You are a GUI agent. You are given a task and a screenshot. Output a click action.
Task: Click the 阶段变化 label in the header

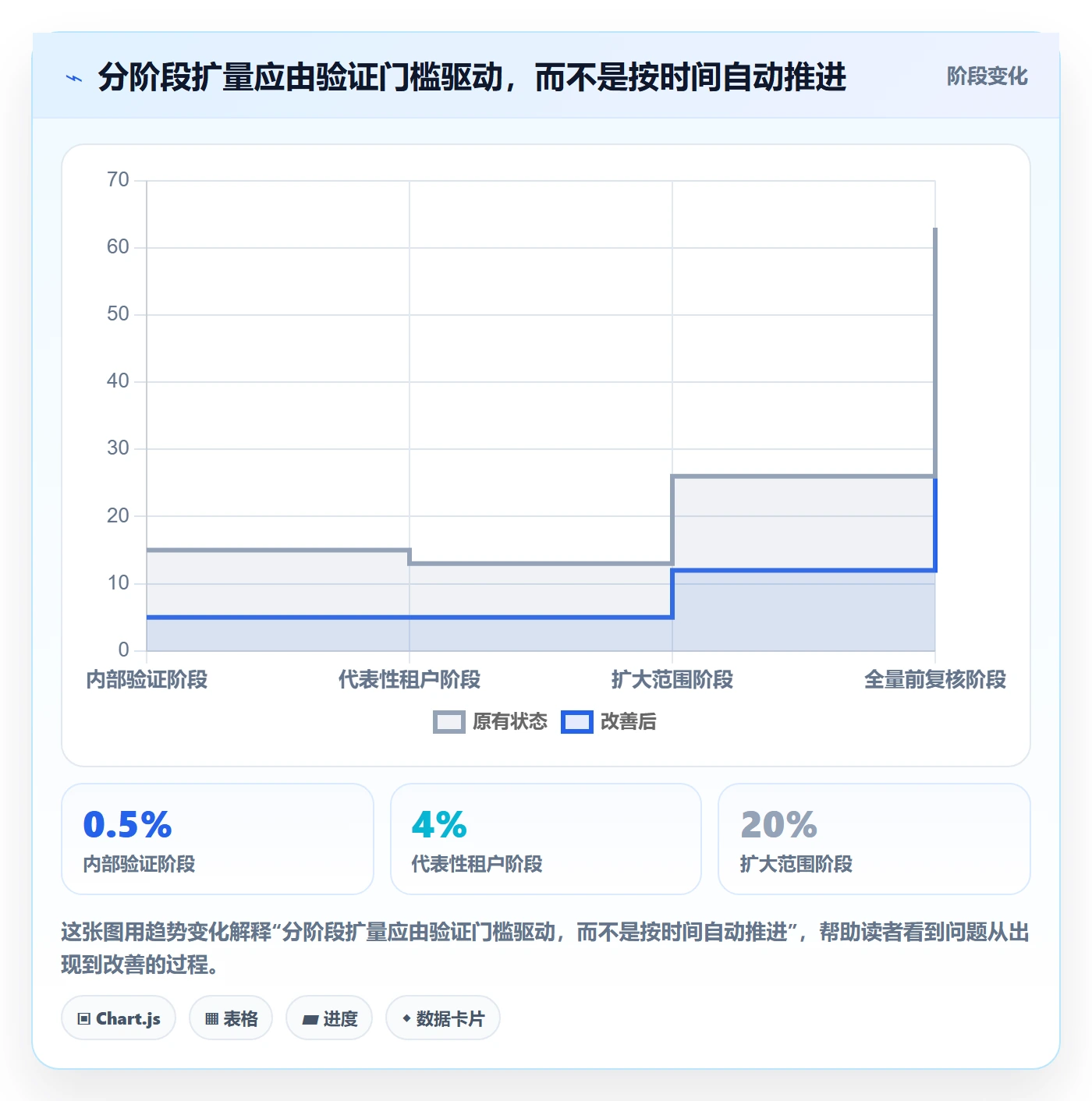click(987, 76)
